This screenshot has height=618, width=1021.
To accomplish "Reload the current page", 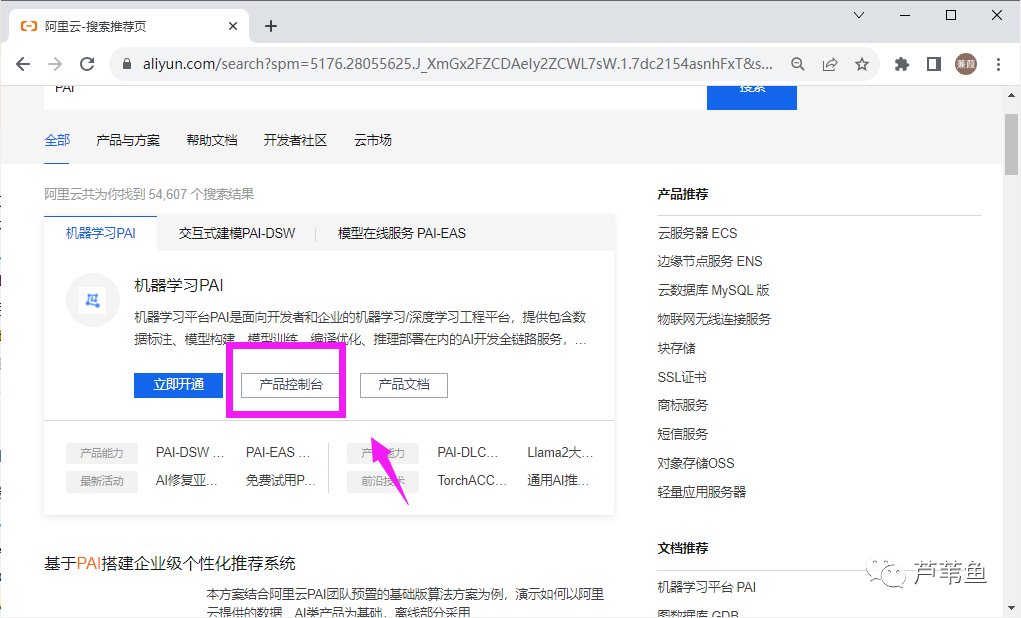I will 87,64.
